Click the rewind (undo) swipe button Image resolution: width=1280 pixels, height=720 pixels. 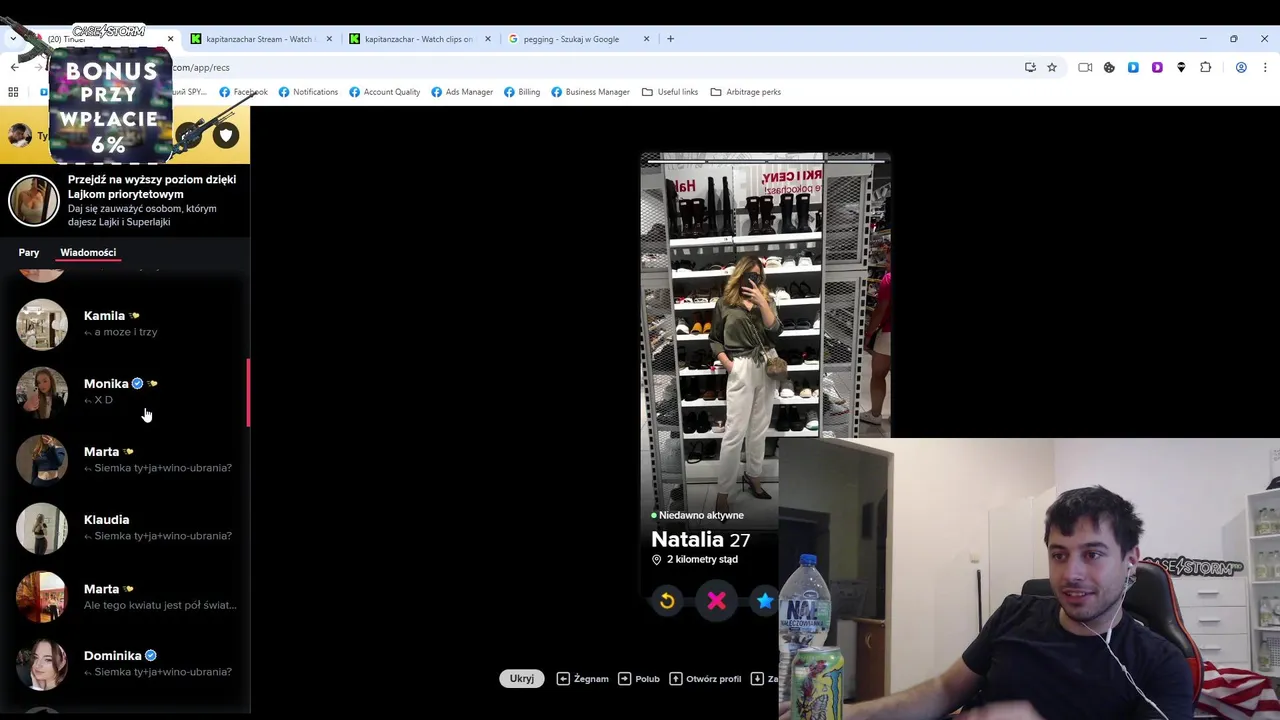point(667,600)
